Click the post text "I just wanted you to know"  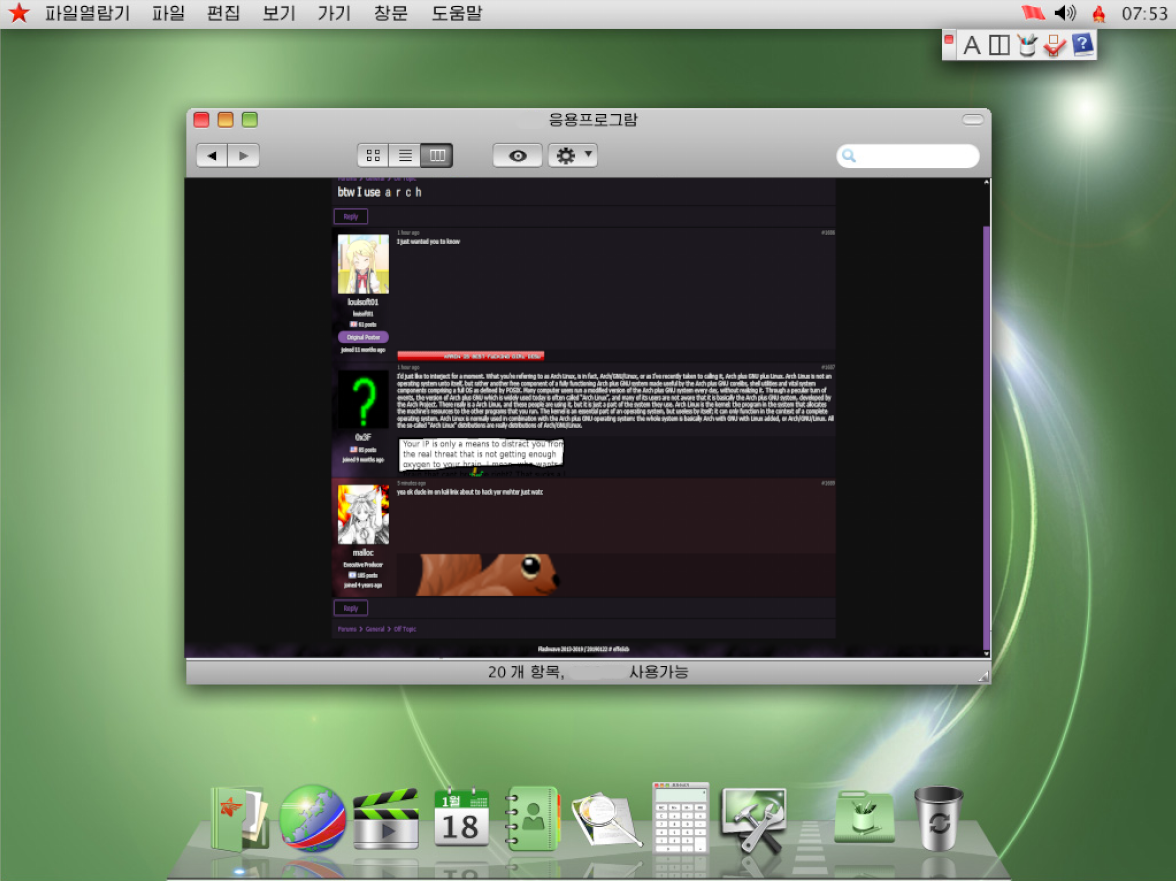coord(428,241)
